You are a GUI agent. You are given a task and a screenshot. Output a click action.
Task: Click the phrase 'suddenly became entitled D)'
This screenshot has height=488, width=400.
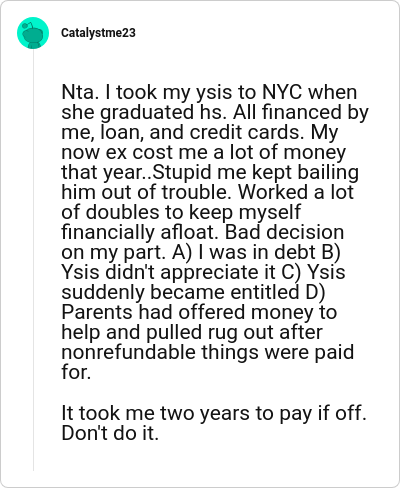(193, 292)
